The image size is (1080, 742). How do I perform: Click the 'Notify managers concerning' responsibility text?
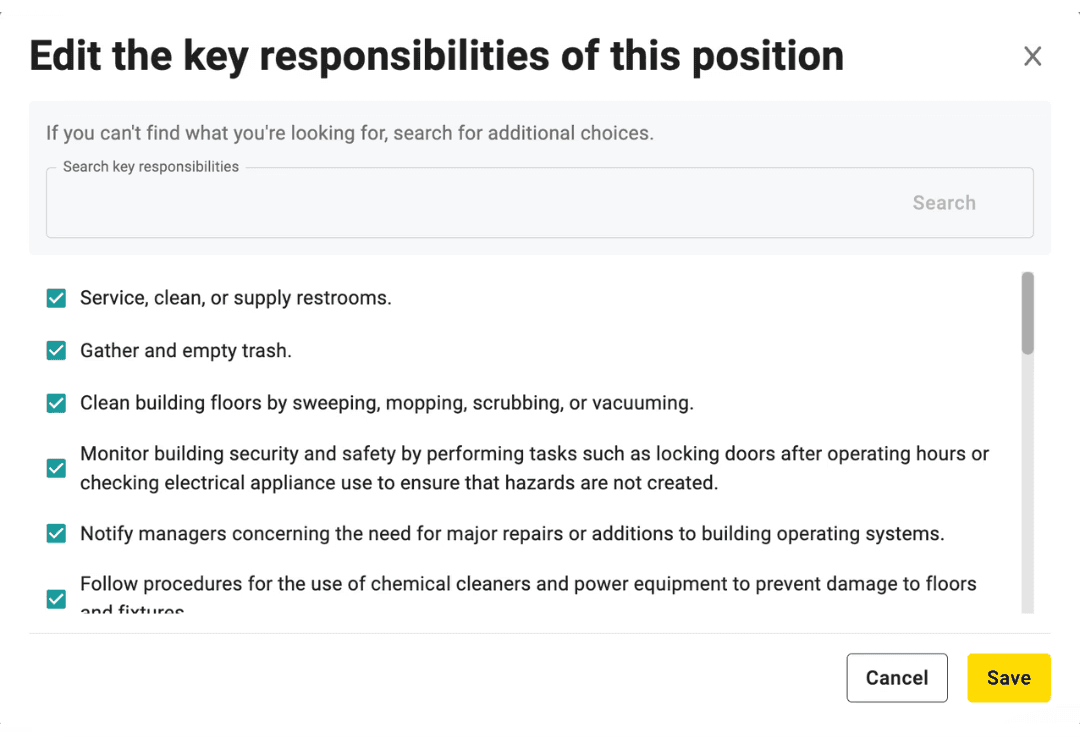click(512, 534)
